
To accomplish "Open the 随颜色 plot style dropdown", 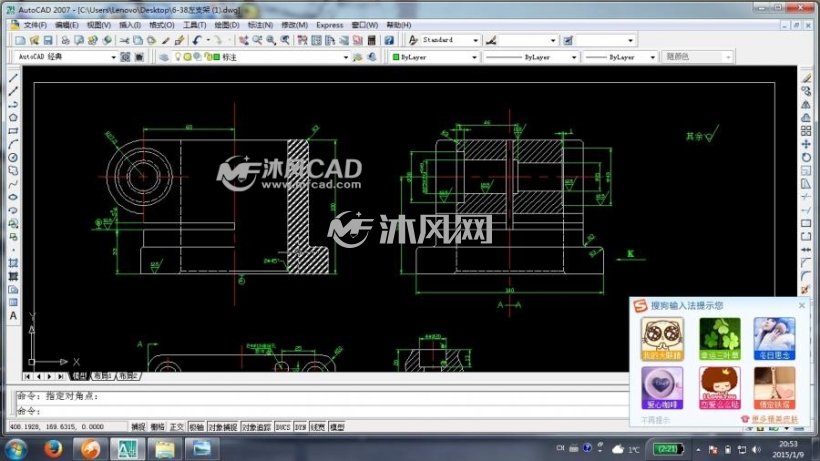I will coord(727,57).
